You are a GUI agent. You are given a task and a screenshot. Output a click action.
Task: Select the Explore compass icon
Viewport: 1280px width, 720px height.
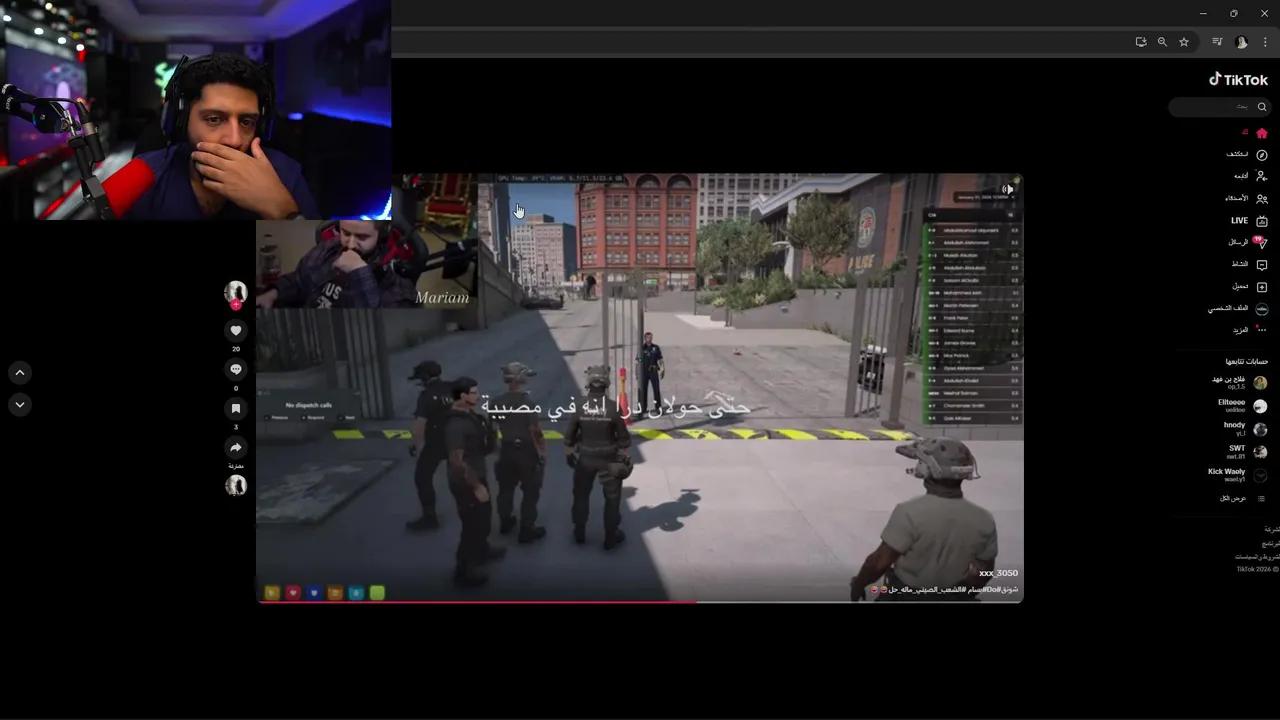tap(1262, 154)
